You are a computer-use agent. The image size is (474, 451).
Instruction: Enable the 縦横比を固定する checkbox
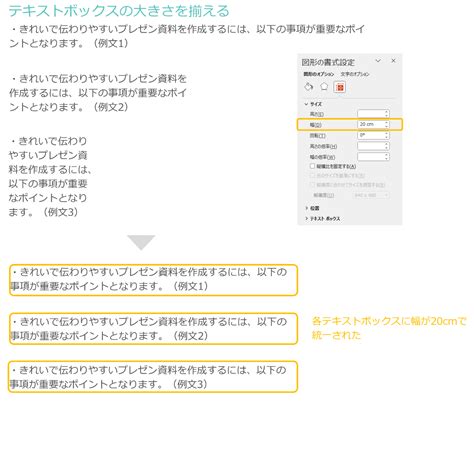click(312, 166)
